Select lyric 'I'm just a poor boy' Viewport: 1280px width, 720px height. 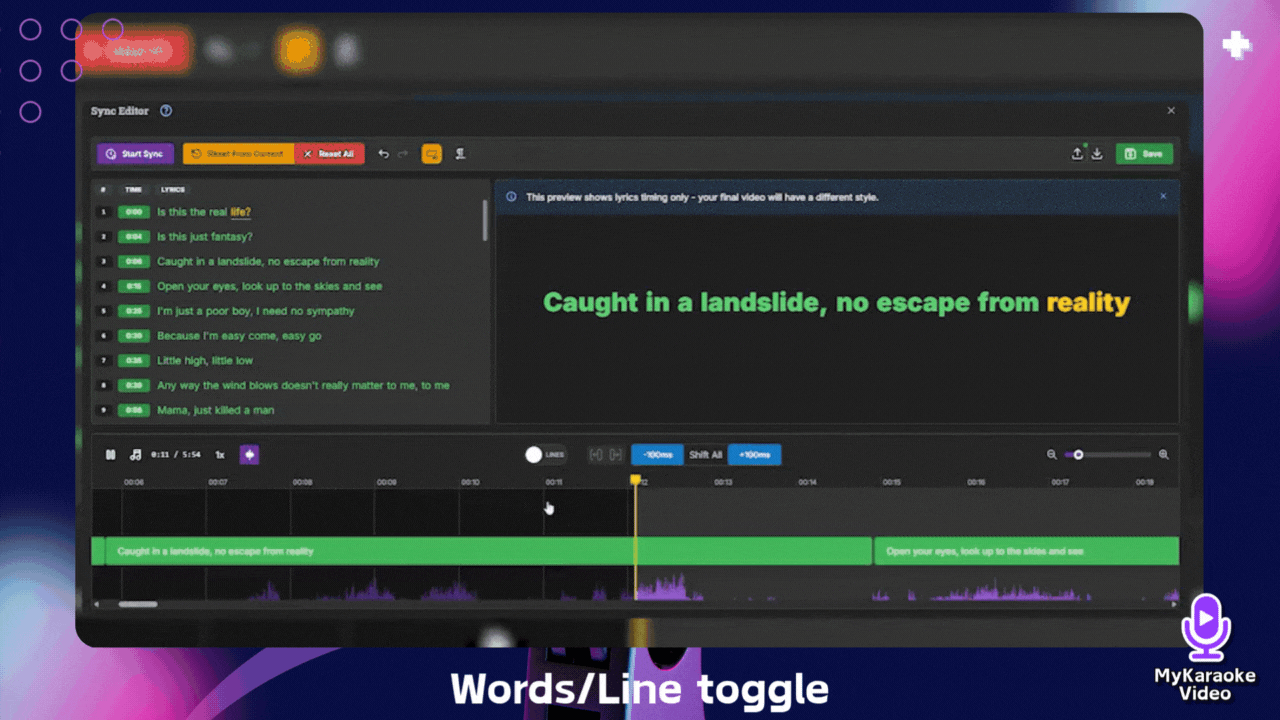tap(256, 311)
